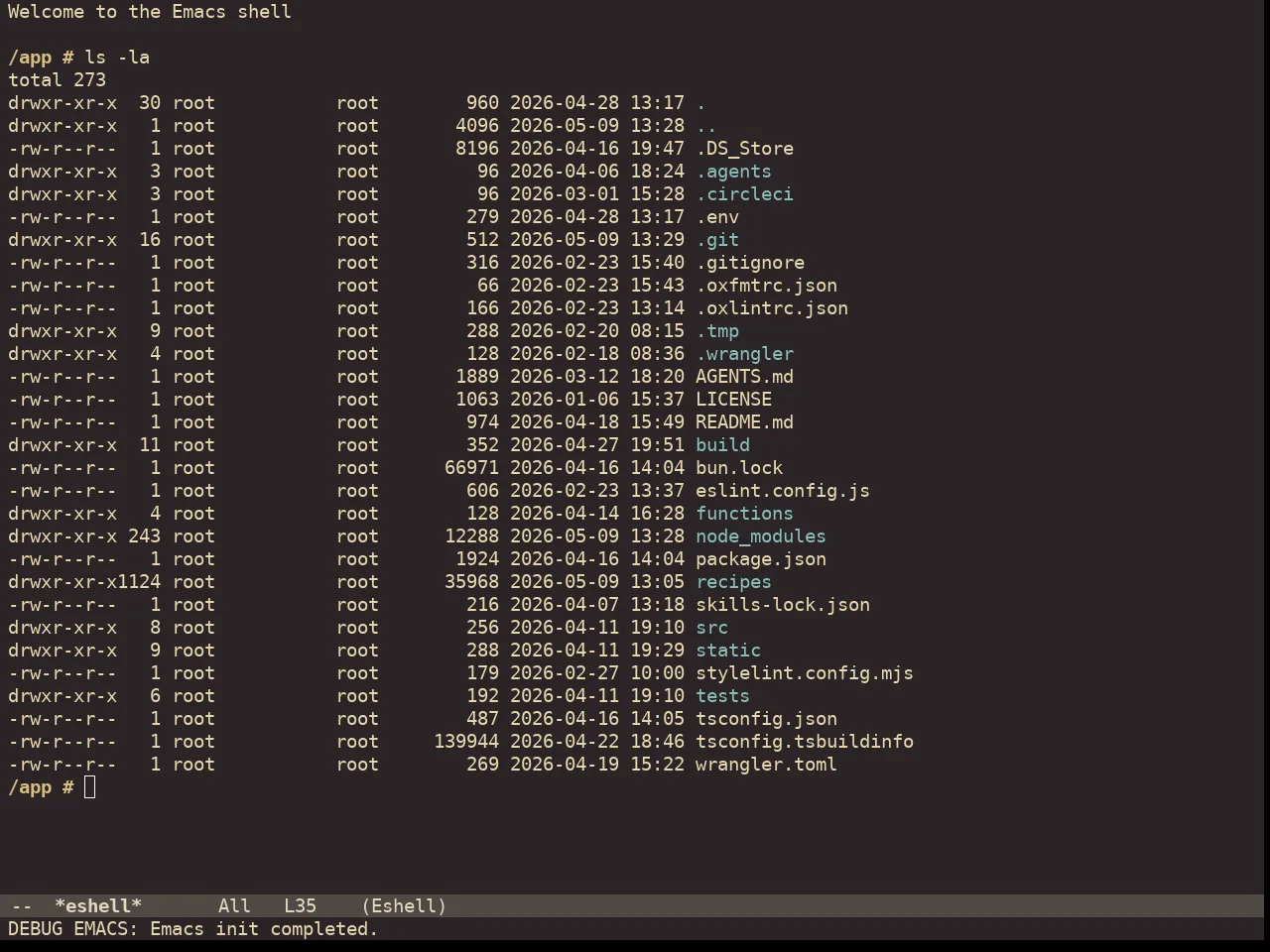Click the static directory entry

728,651
